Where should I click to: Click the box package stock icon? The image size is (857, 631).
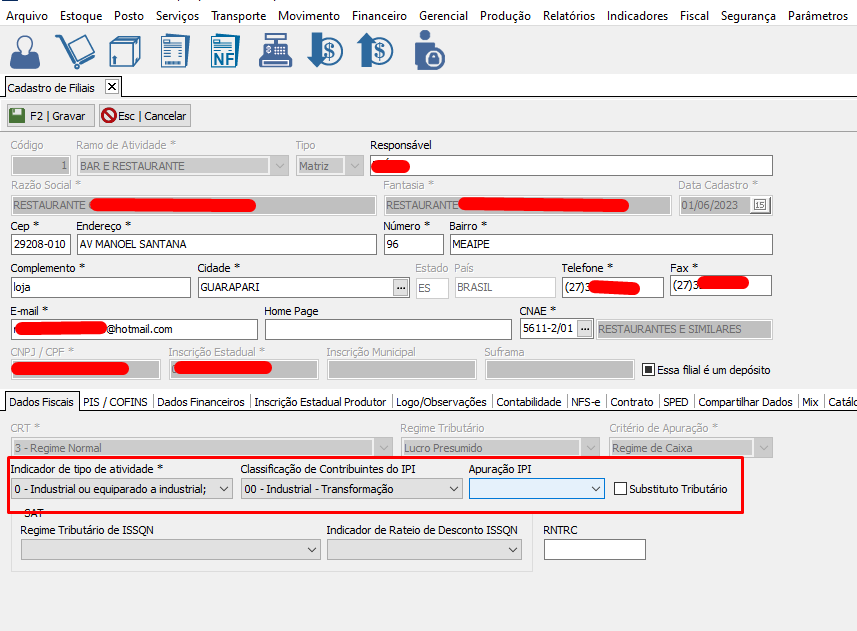click(x=124, y=51)
